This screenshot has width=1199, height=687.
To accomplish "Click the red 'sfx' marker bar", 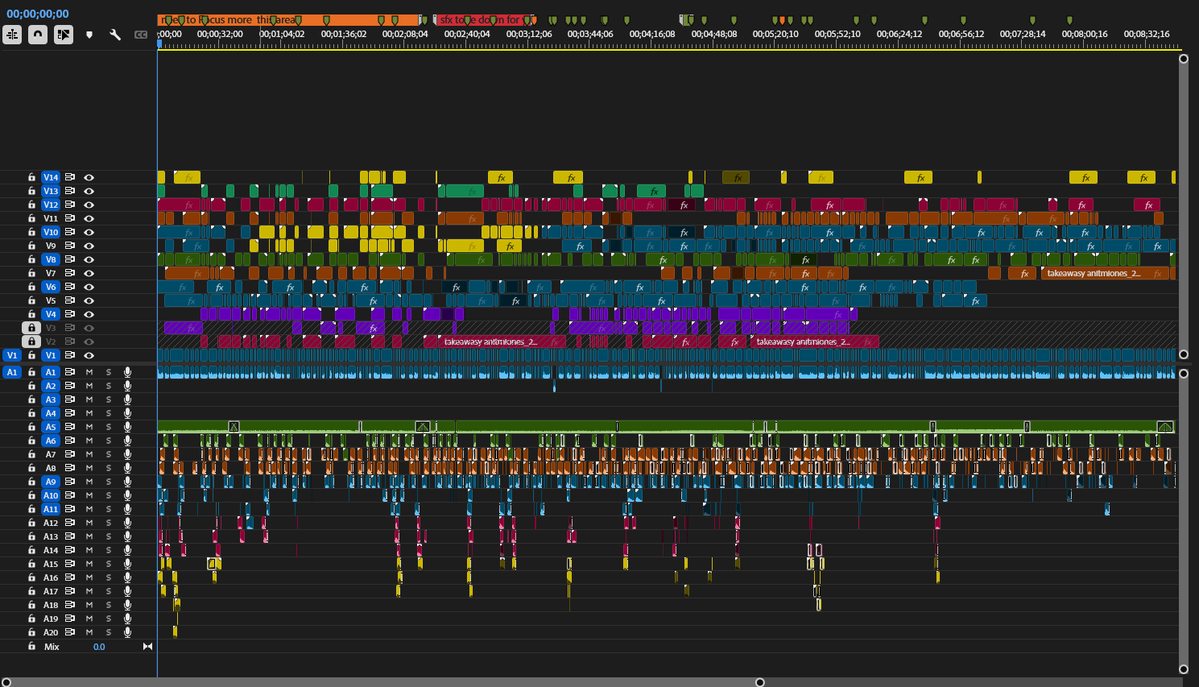I will tap(486, 20).
